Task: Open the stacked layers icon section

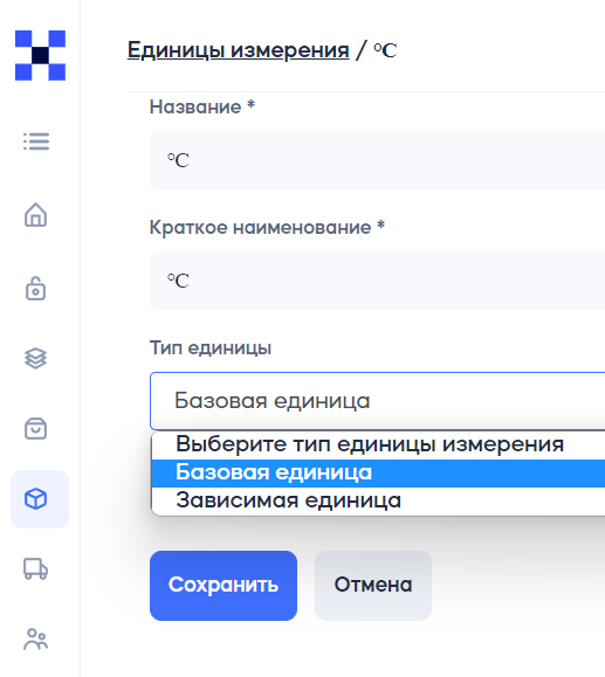Action: coord(35,358)
